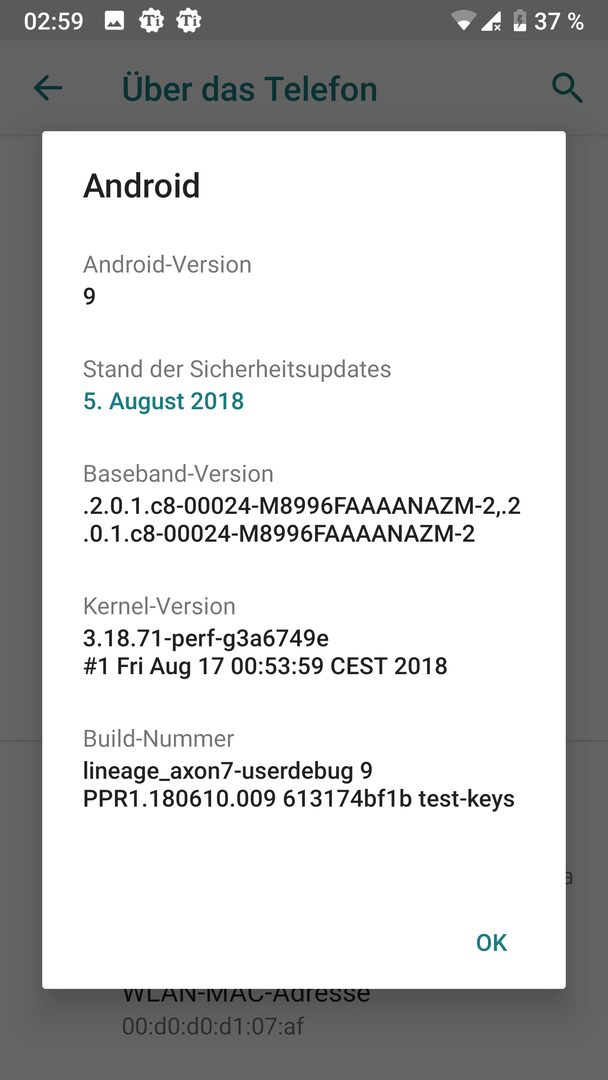Tap the image notification icon in status bar
The image size is (608, 1080).
tap(115, 20)
